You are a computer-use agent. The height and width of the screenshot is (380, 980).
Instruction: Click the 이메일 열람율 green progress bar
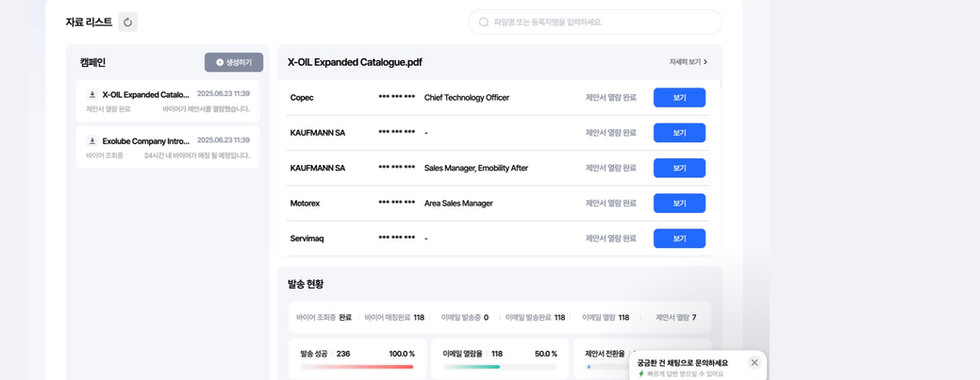point(499,367)
